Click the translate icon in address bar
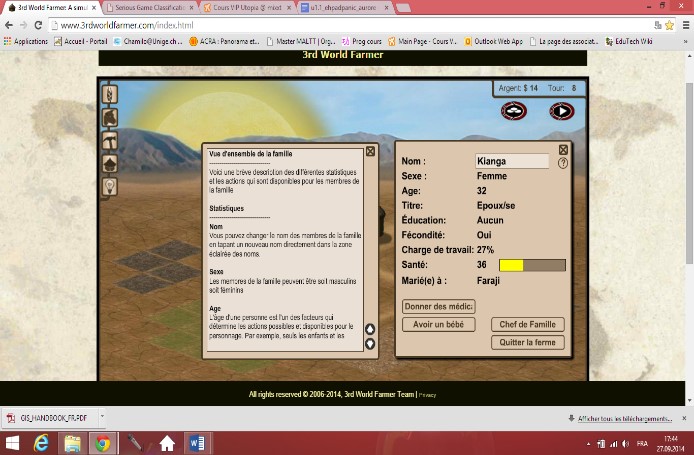Viewport: 694px width, 455px height. (x=658, y=25)
